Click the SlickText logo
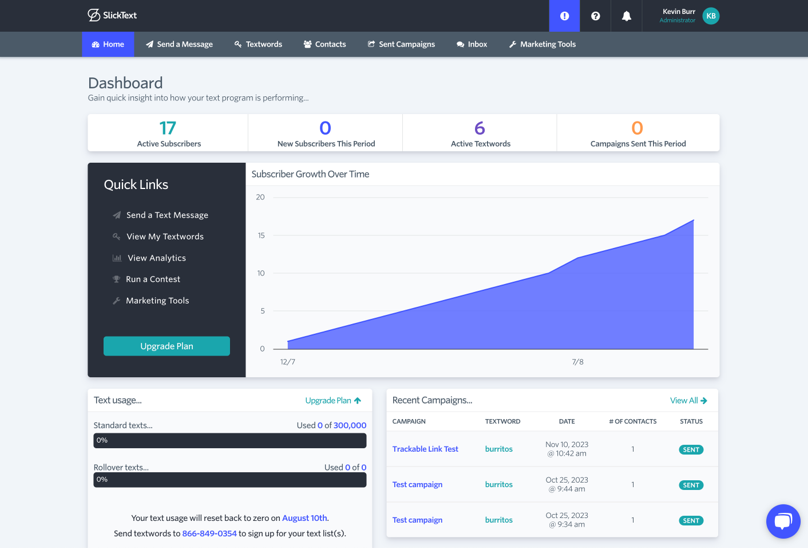Image resolution: width=808 pixels, height=548 pixels. point(112,15)
